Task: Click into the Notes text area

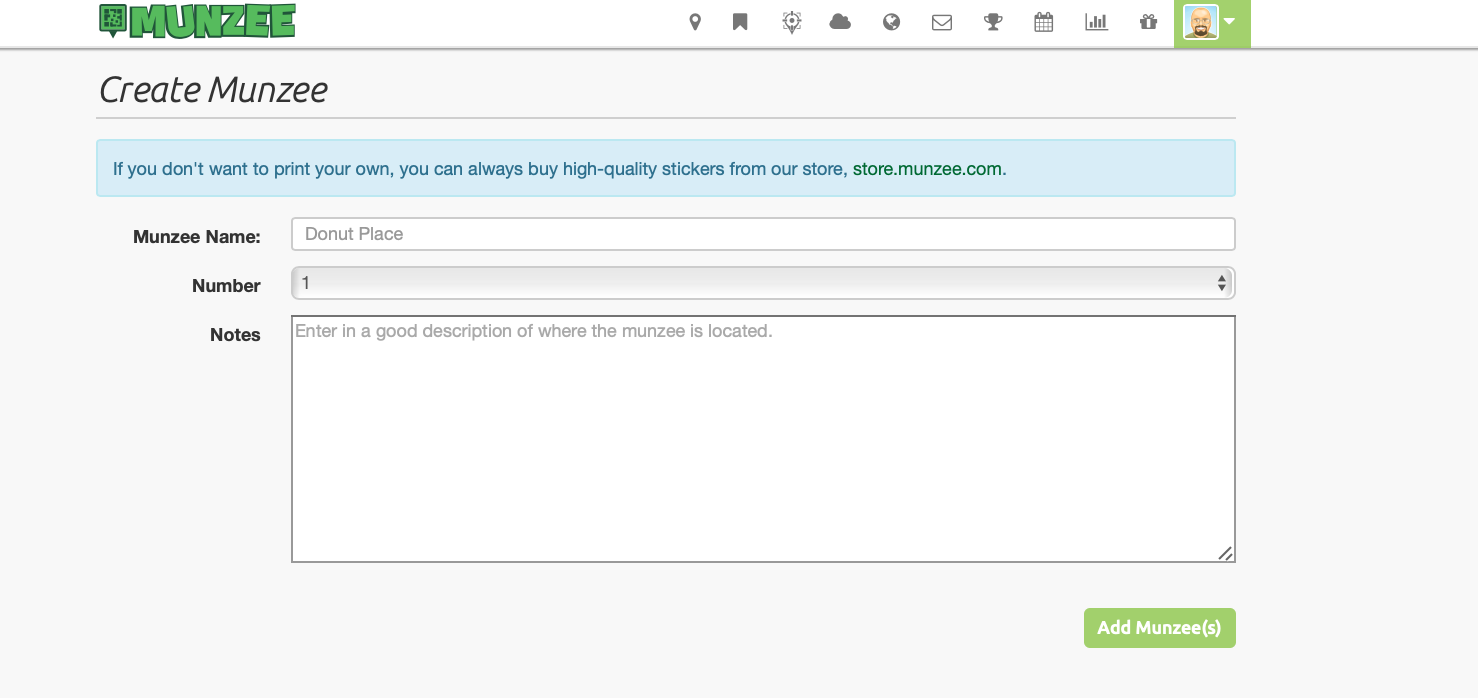Action: pos(763,439)
